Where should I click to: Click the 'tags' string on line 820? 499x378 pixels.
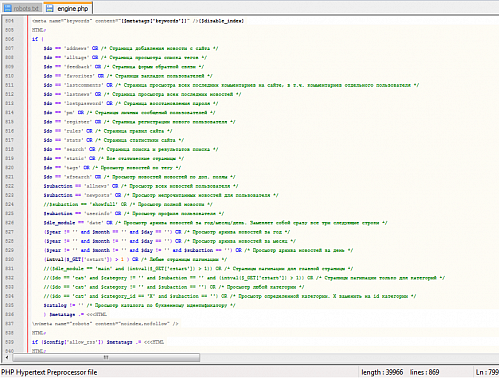pos(72,168)
